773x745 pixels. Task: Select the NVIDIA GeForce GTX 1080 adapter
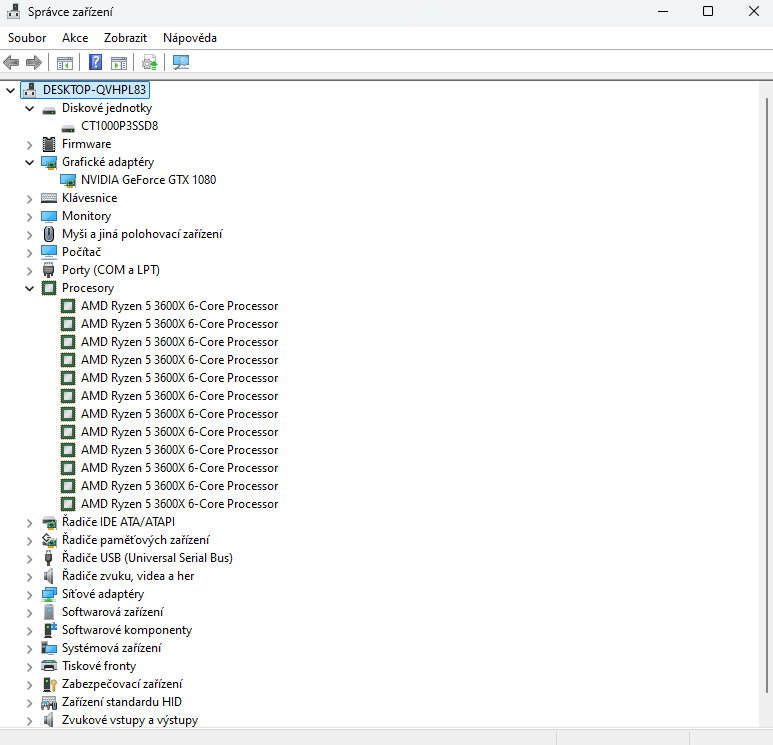click(148, 180)
